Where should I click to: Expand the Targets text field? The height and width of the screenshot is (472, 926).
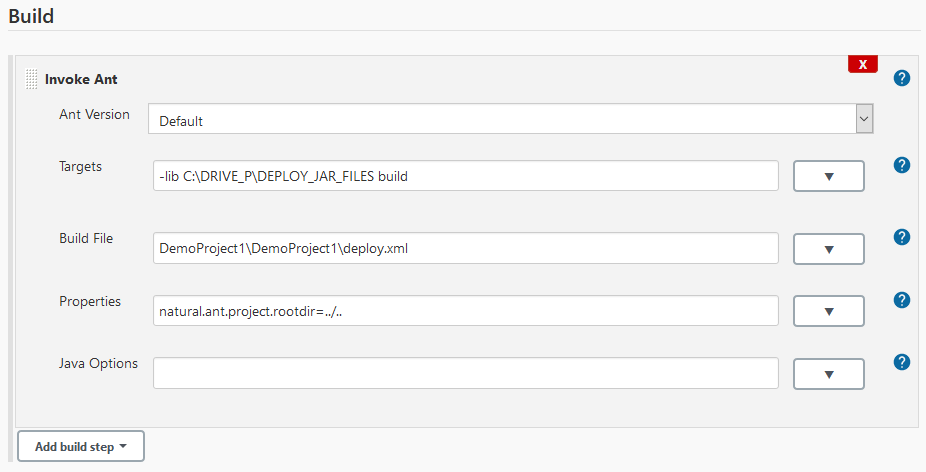[828, 177]
